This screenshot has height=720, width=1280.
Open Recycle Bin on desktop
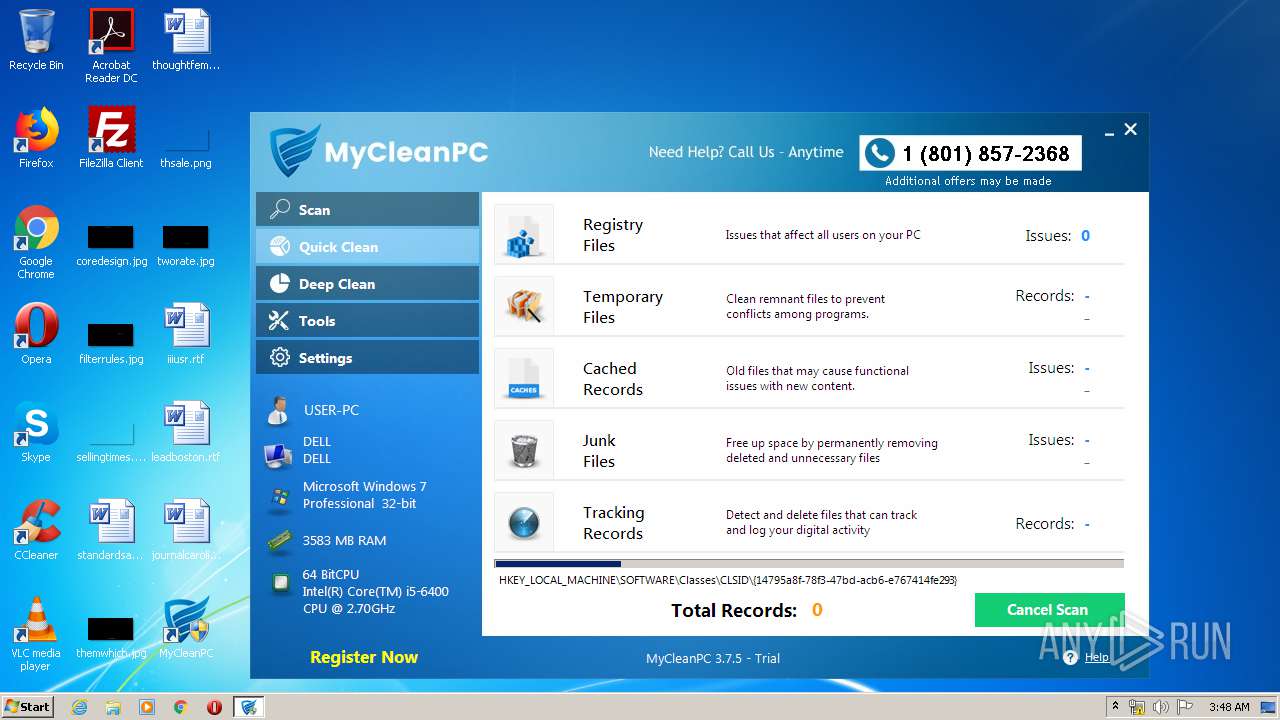(36, 41)
